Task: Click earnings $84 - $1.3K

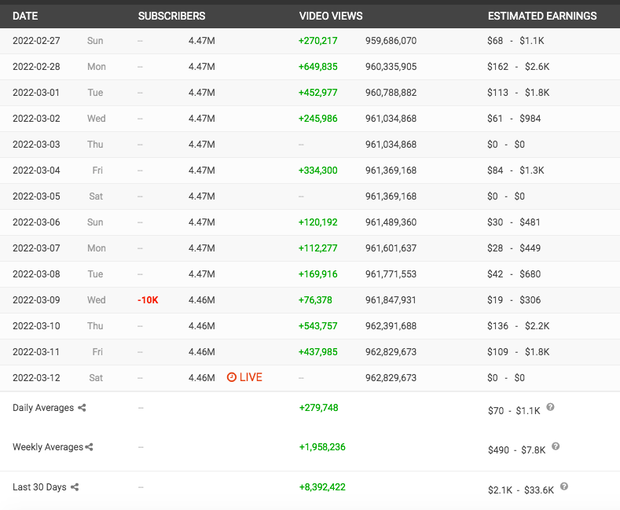Action: coord(516,170)
